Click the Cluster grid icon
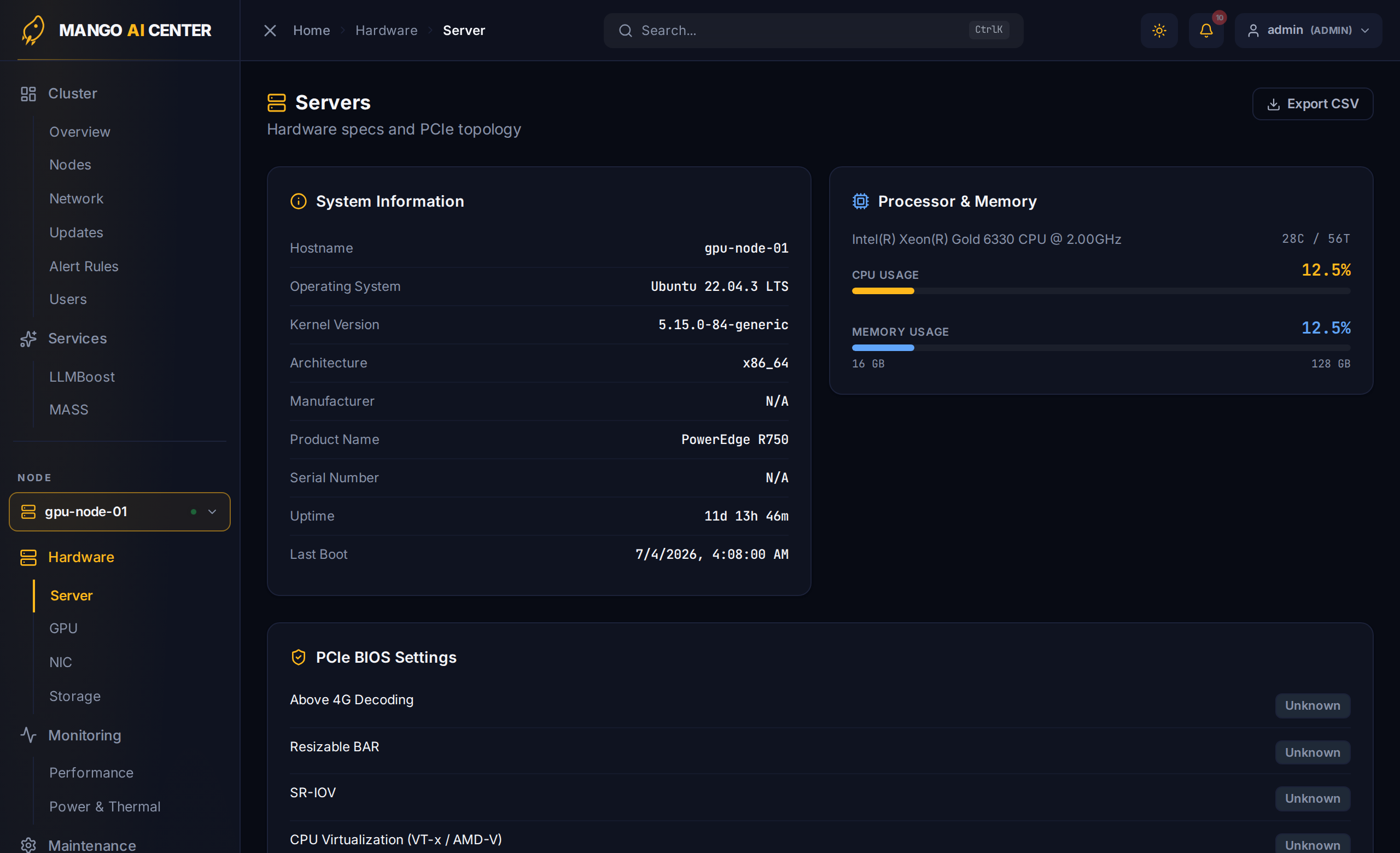 28,94
